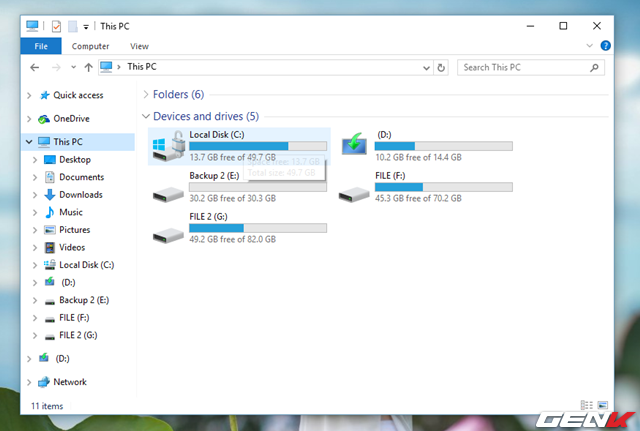This screenshot has height=431, width=640.
Task: Click the search magnifier icon
Action: (x=594, y=68)
